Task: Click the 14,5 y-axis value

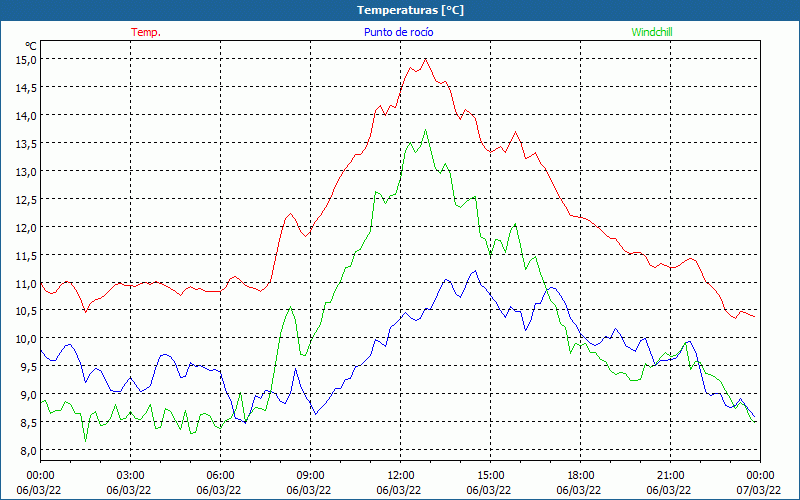Action: click(27, 88)
